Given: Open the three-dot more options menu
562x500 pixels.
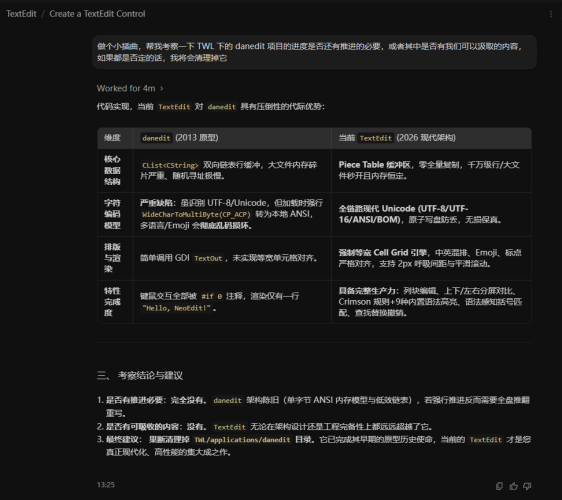Looking at the screenshot, I should click(x=551, y=14).
